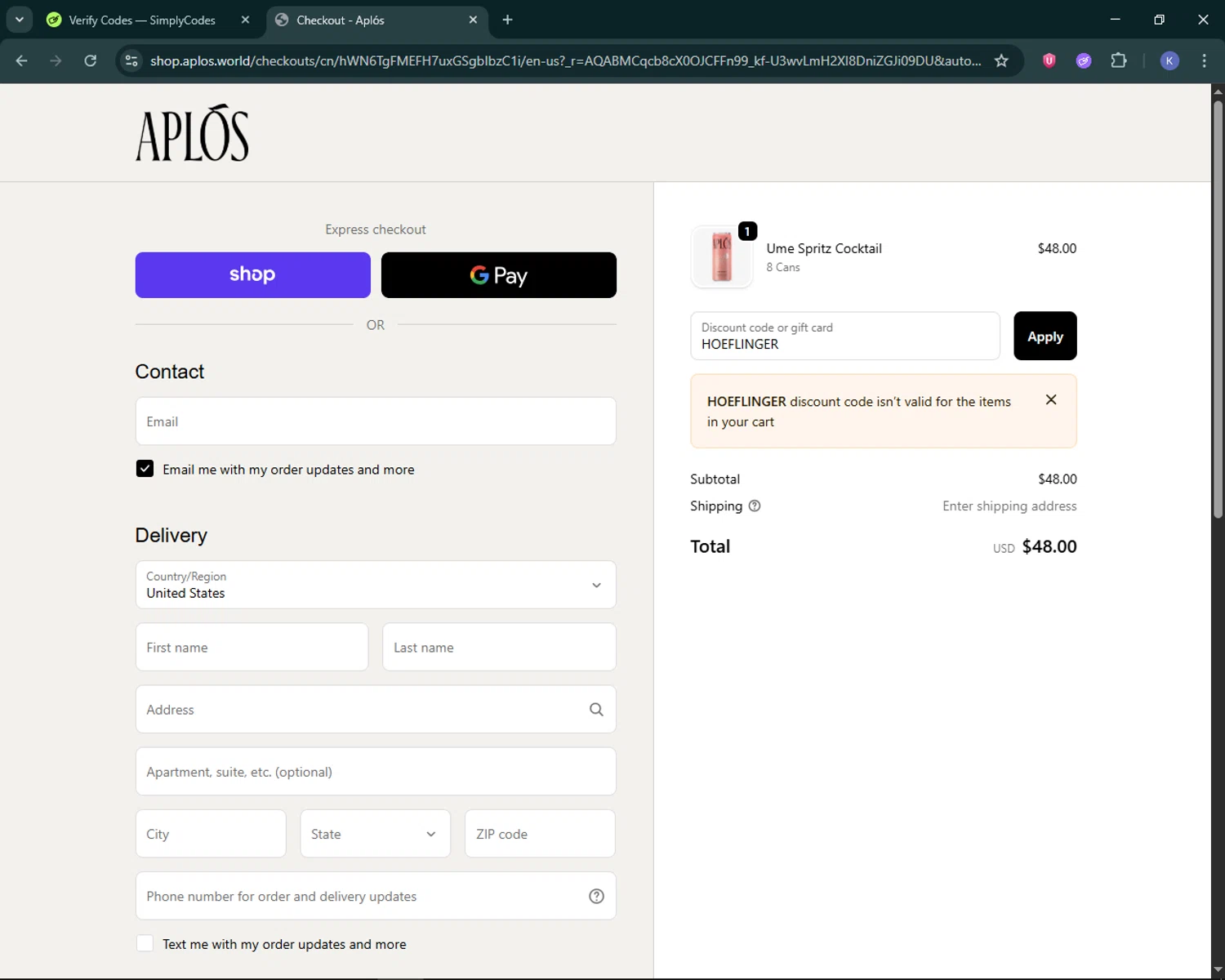
Task: Click the browser forward arrow
Action: (x=56, y=60)
